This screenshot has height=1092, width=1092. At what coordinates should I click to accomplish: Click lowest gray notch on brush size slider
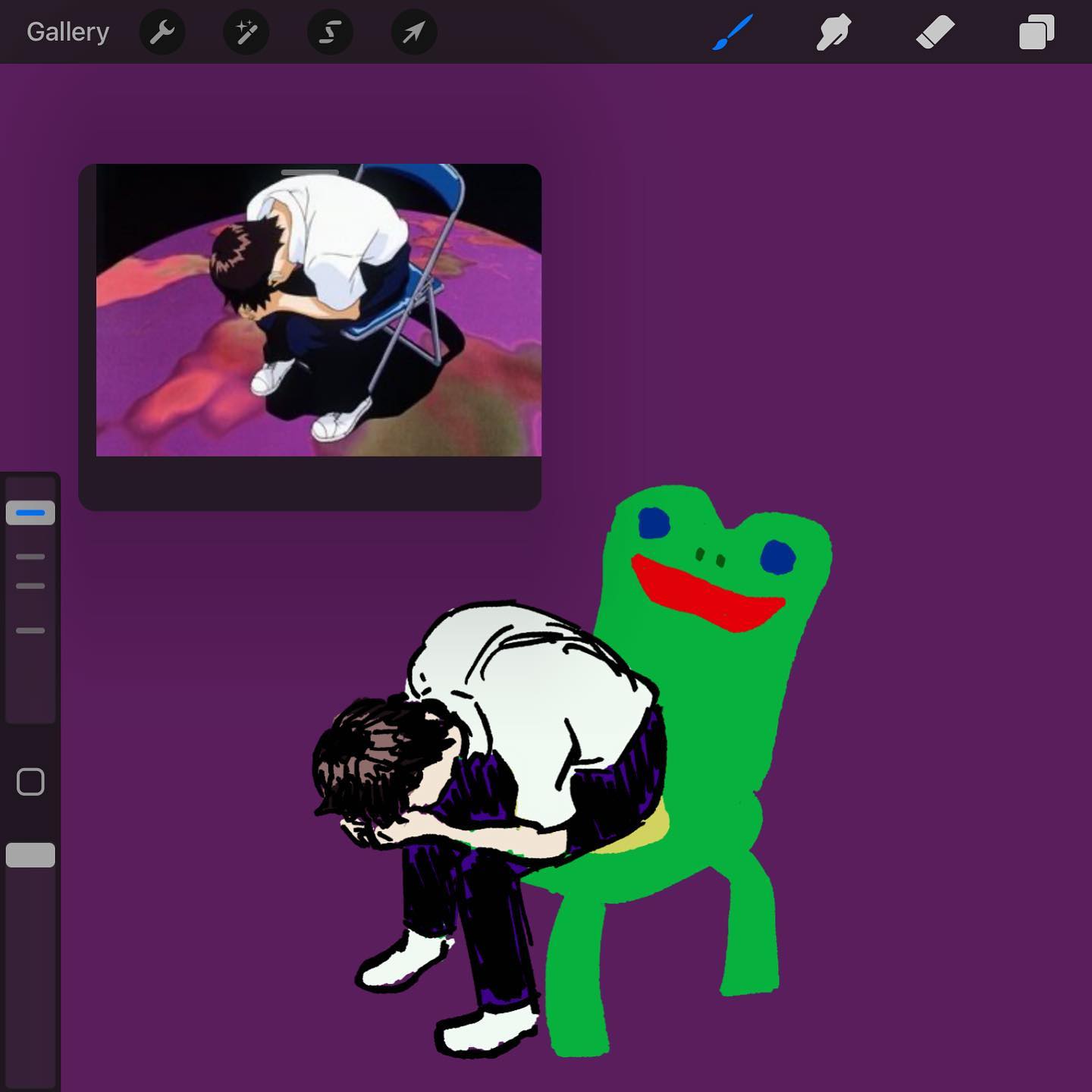point(30,630)
